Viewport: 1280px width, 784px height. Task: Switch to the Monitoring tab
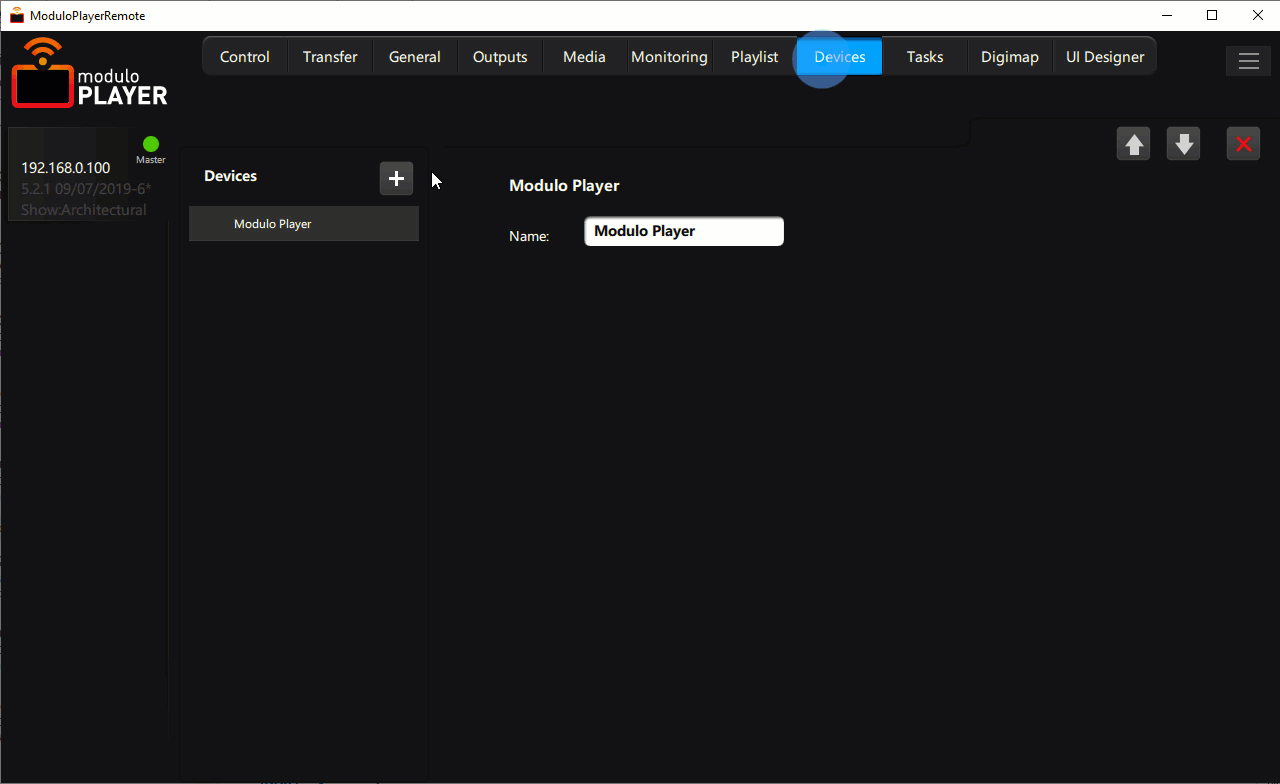669,57
